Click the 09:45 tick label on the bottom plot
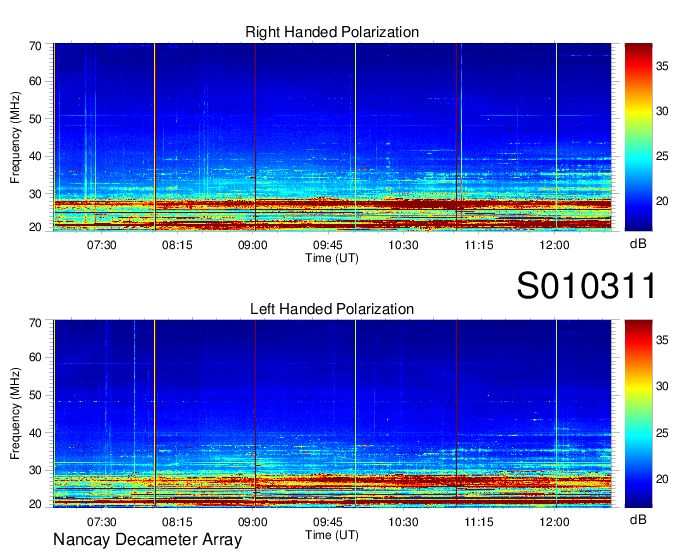Viewport: 680px width, 552px height. pyautogui.click(x=328, y=522)
